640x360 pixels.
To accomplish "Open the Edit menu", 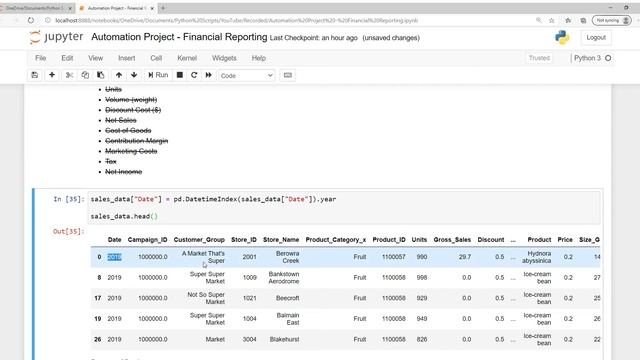I will pos(67,58).
